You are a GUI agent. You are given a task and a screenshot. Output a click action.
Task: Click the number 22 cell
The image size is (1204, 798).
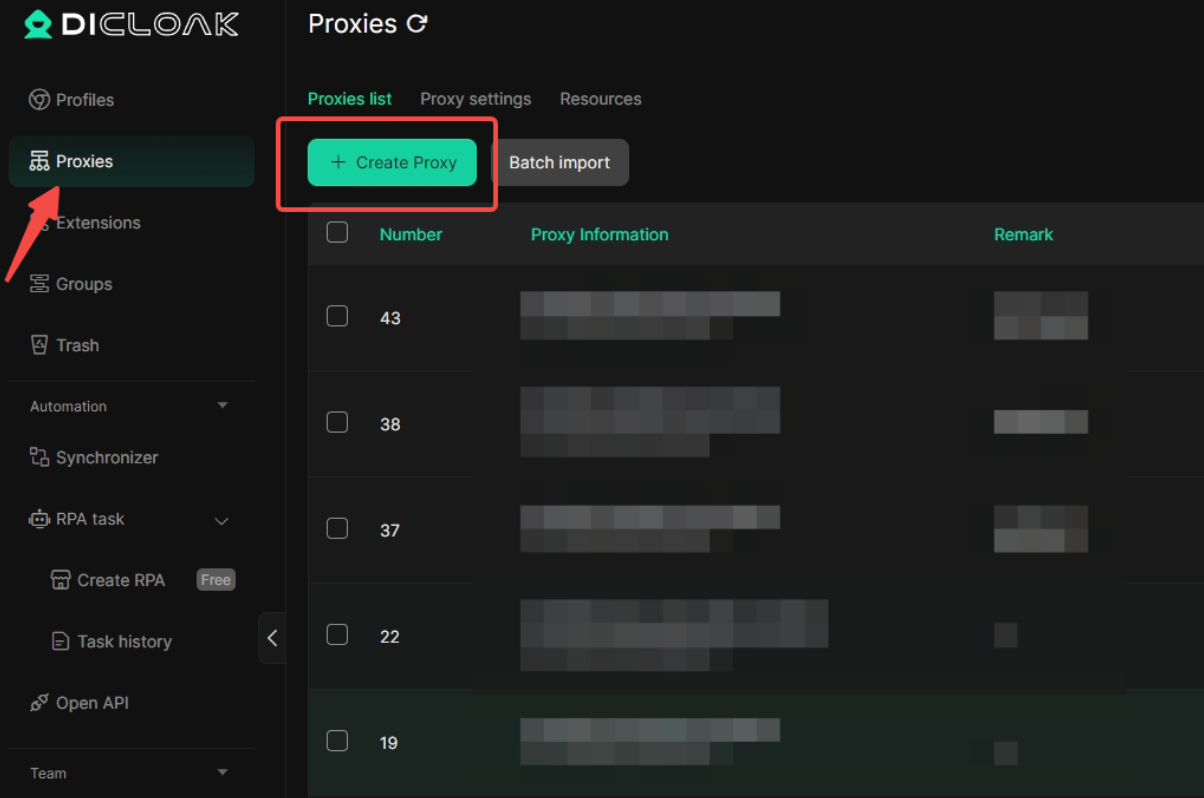pyautogui.click(x=390, y=636)
